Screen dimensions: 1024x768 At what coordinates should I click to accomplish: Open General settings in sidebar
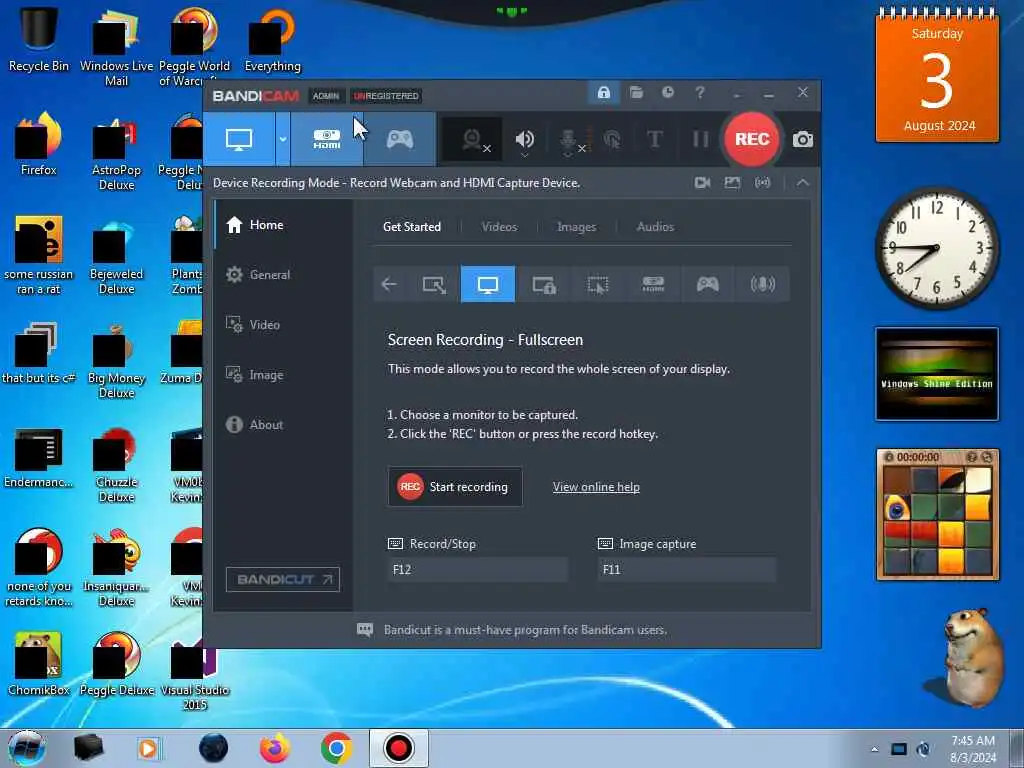283,275
